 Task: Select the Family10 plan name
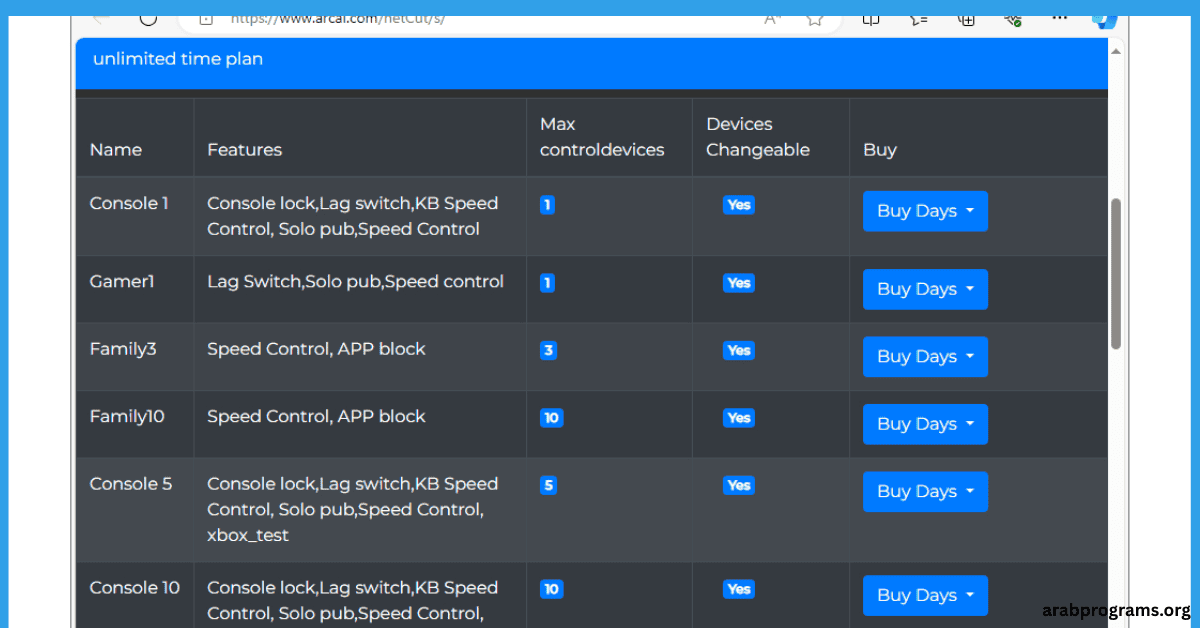(x=127, y=416)
